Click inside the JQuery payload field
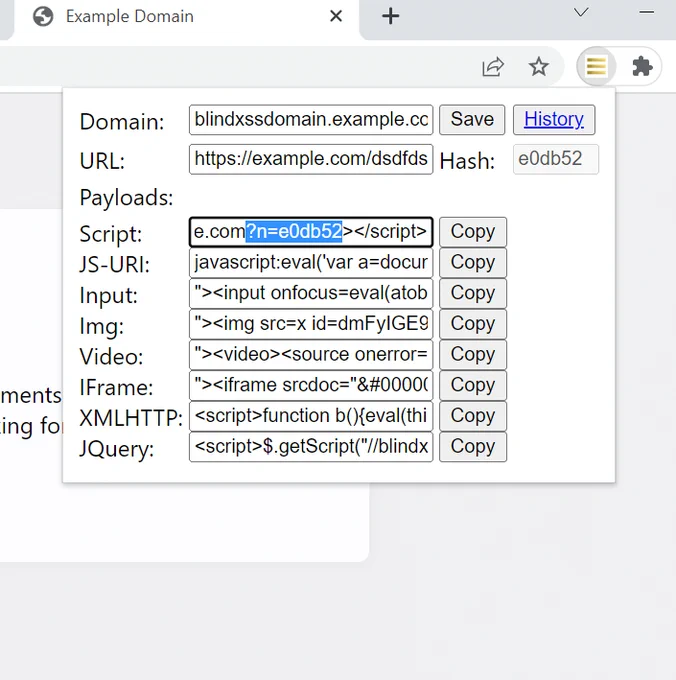The width and height of the screenshot is (676, 680). coord(311,447)
